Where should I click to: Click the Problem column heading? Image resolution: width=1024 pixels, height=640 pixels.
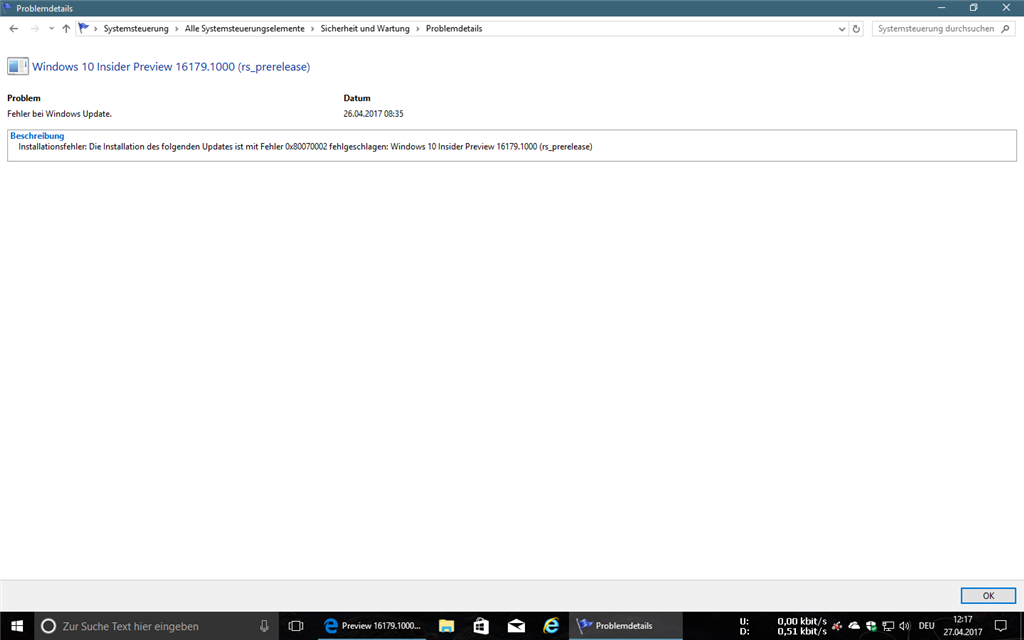(24, 98)
